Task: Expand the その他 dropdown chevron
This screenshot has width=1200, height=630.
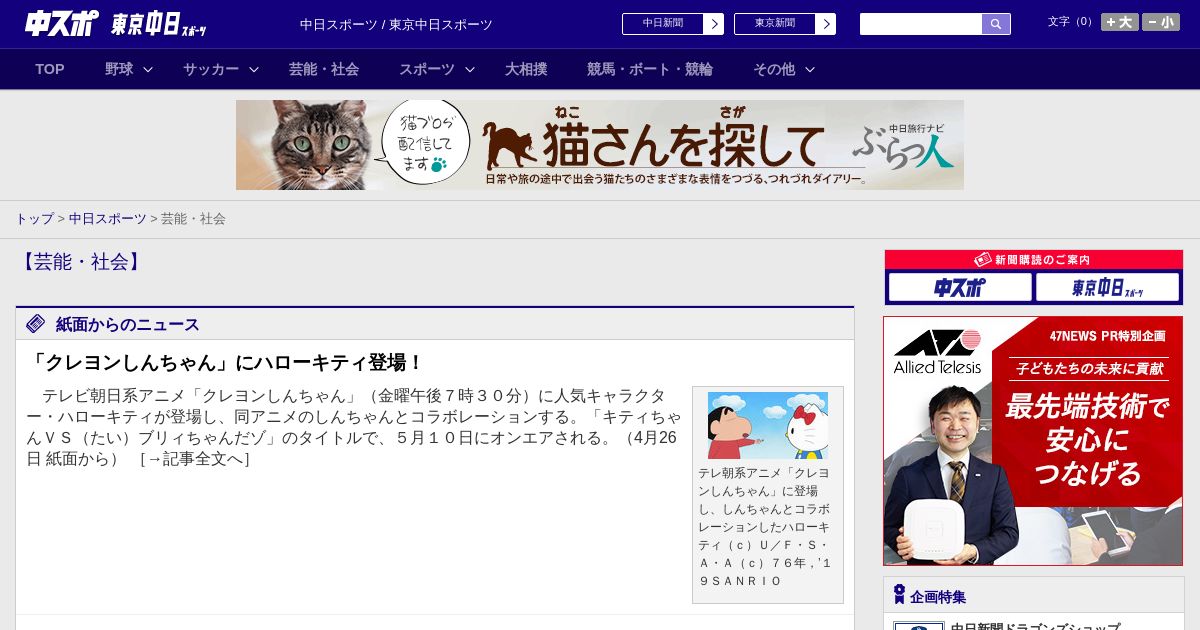Action: click(x=810, y=69)
